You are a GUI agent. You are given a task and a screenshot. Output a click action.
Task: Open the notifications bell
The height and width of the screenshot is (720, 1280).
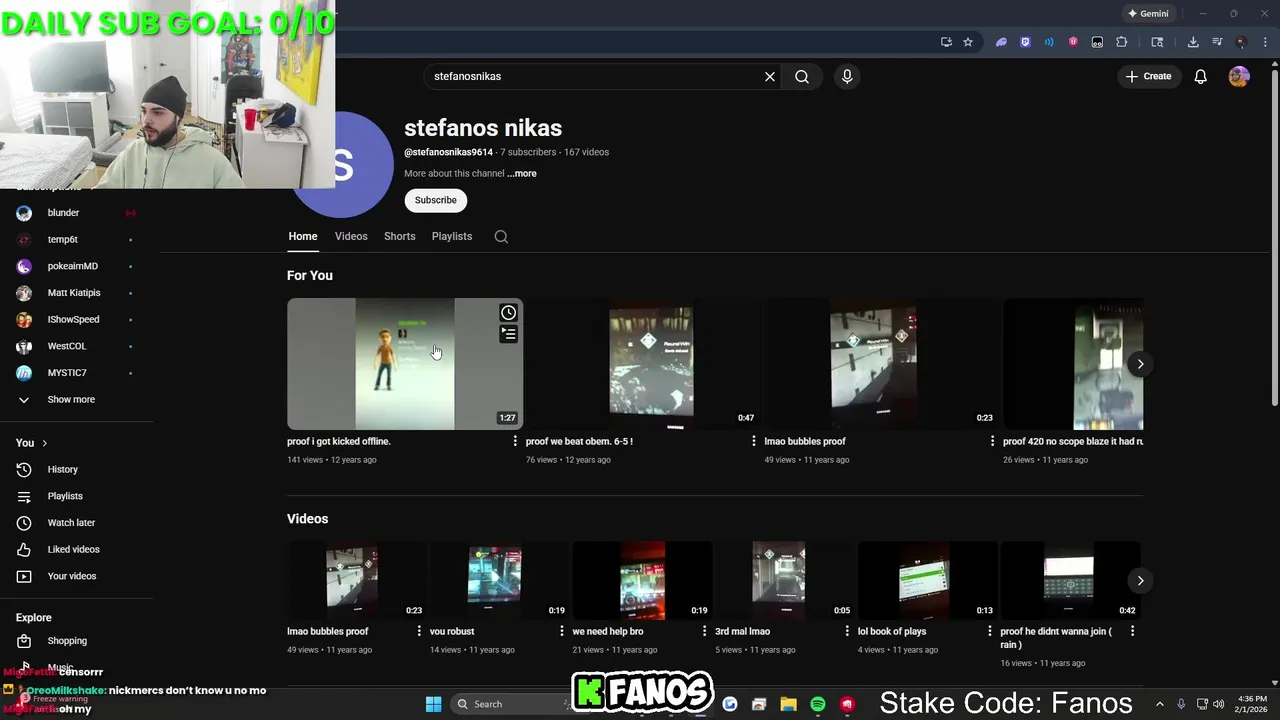click(x=1201, y=76)
